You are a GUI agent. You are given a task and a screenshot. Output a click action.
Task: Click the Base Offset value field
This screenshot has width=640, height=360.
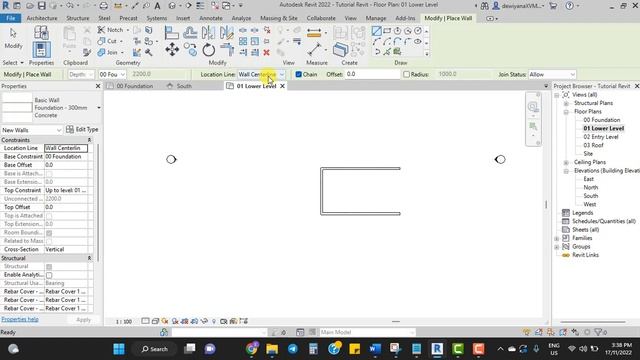(x=66, y=165)
